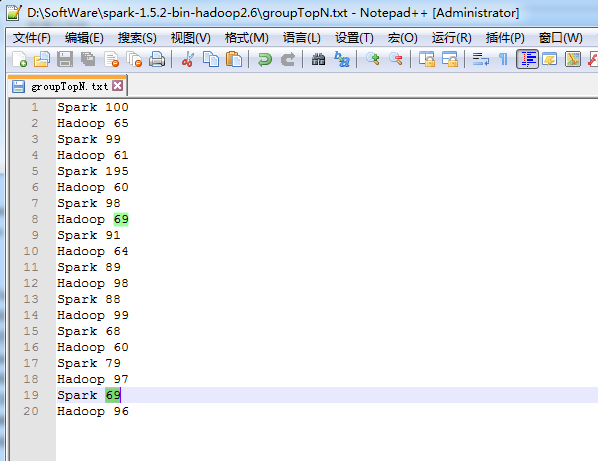Click the text 'Spark 195' on line 5
598x461 pixels.
tap(93, 171)
